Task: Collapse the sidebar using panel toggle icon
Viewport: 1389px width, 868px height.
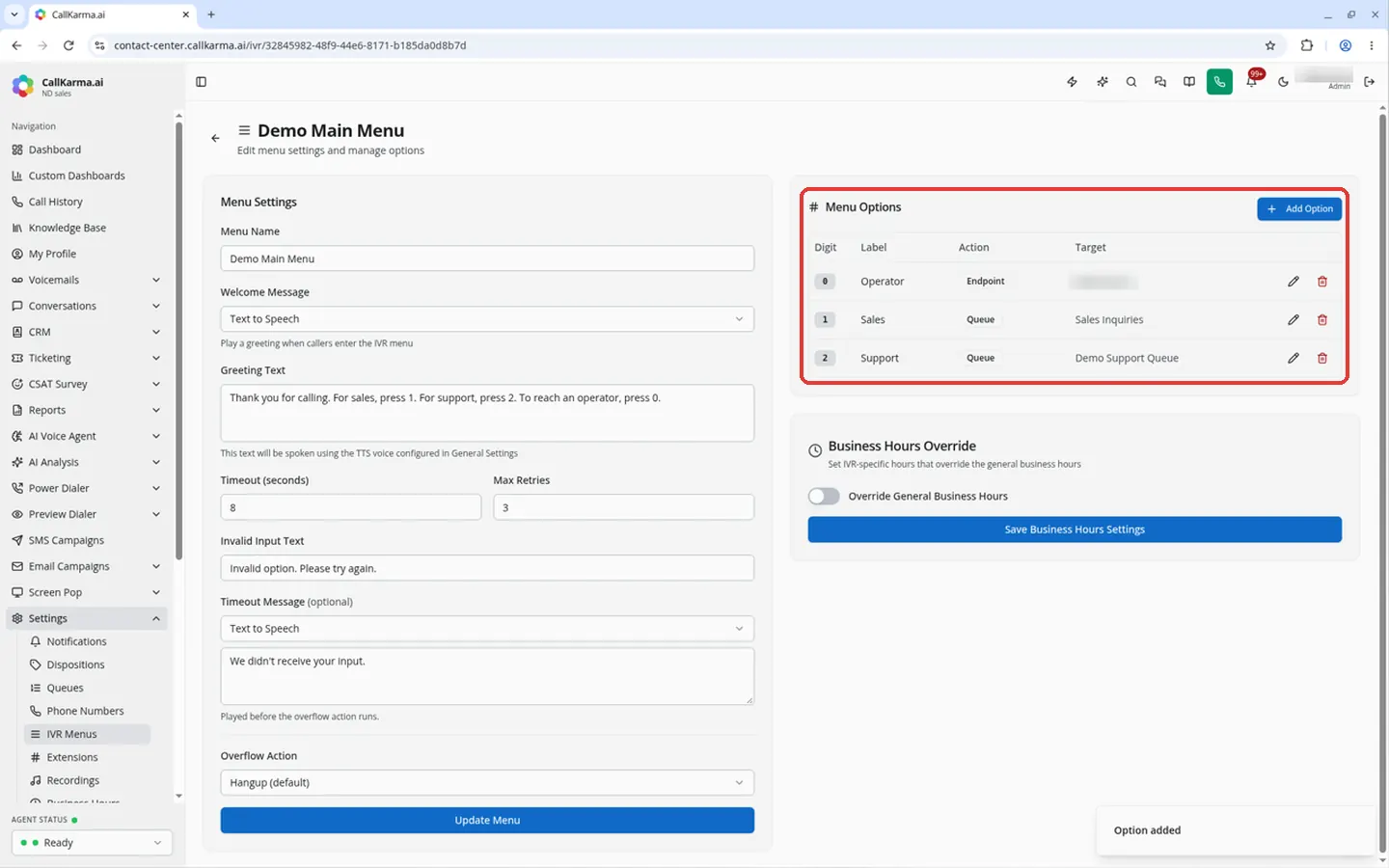Action: [201, 82]
